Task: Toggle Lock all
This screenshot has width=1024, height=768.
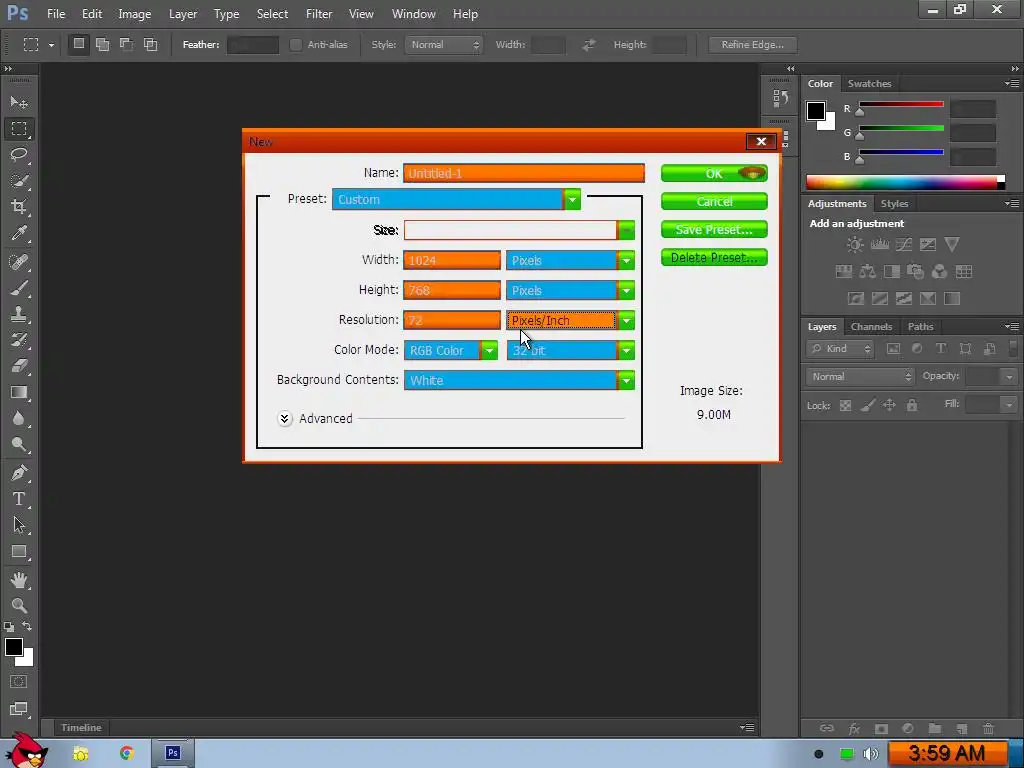Action: pyautogui.click(x=912, y=406)
